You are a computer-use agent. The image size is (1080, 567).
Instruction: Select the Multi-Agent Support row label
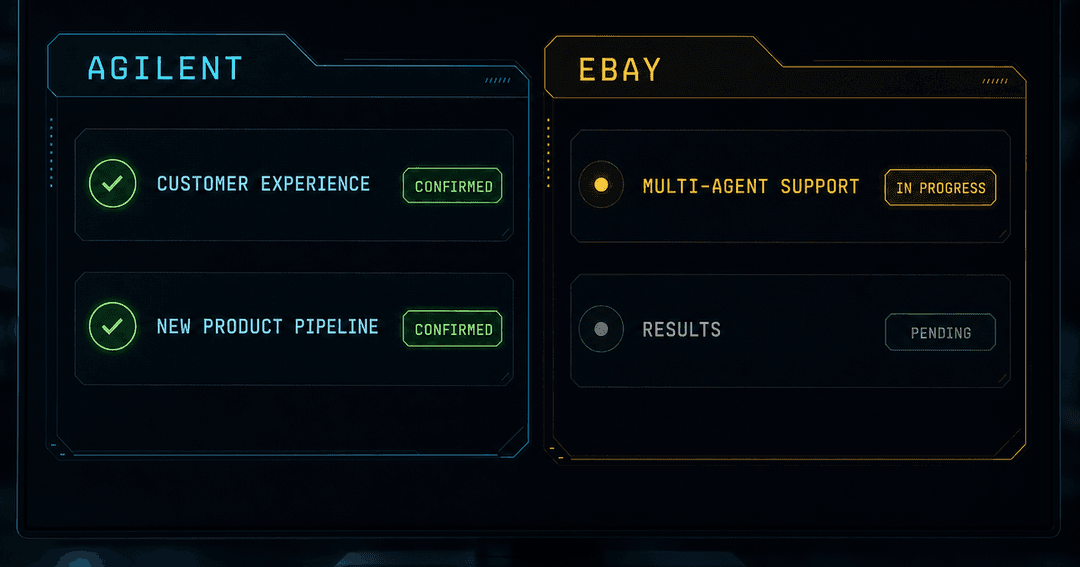751,187
